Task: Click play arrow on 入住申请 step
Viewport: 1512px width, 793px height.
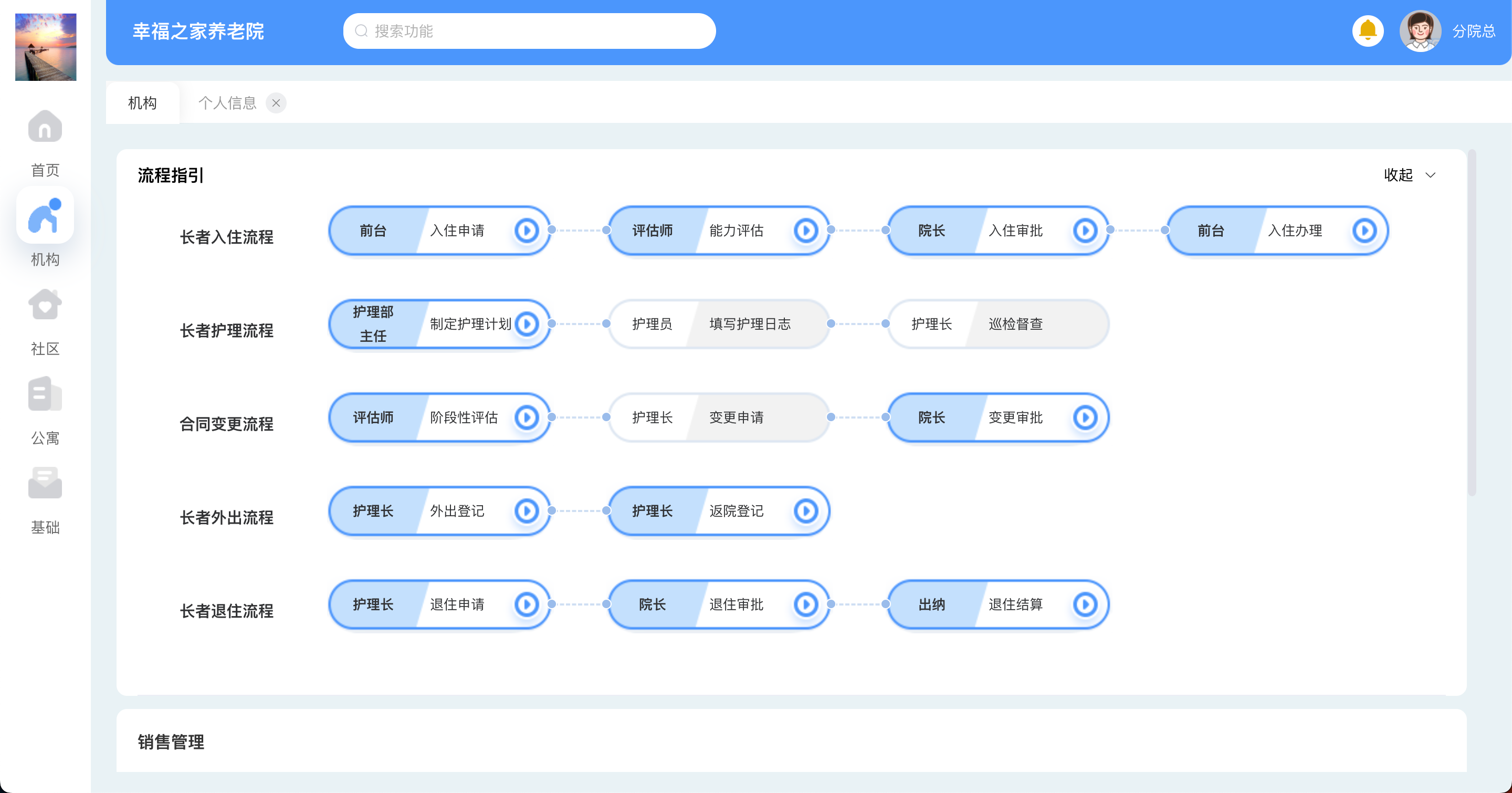Action: 527,231
